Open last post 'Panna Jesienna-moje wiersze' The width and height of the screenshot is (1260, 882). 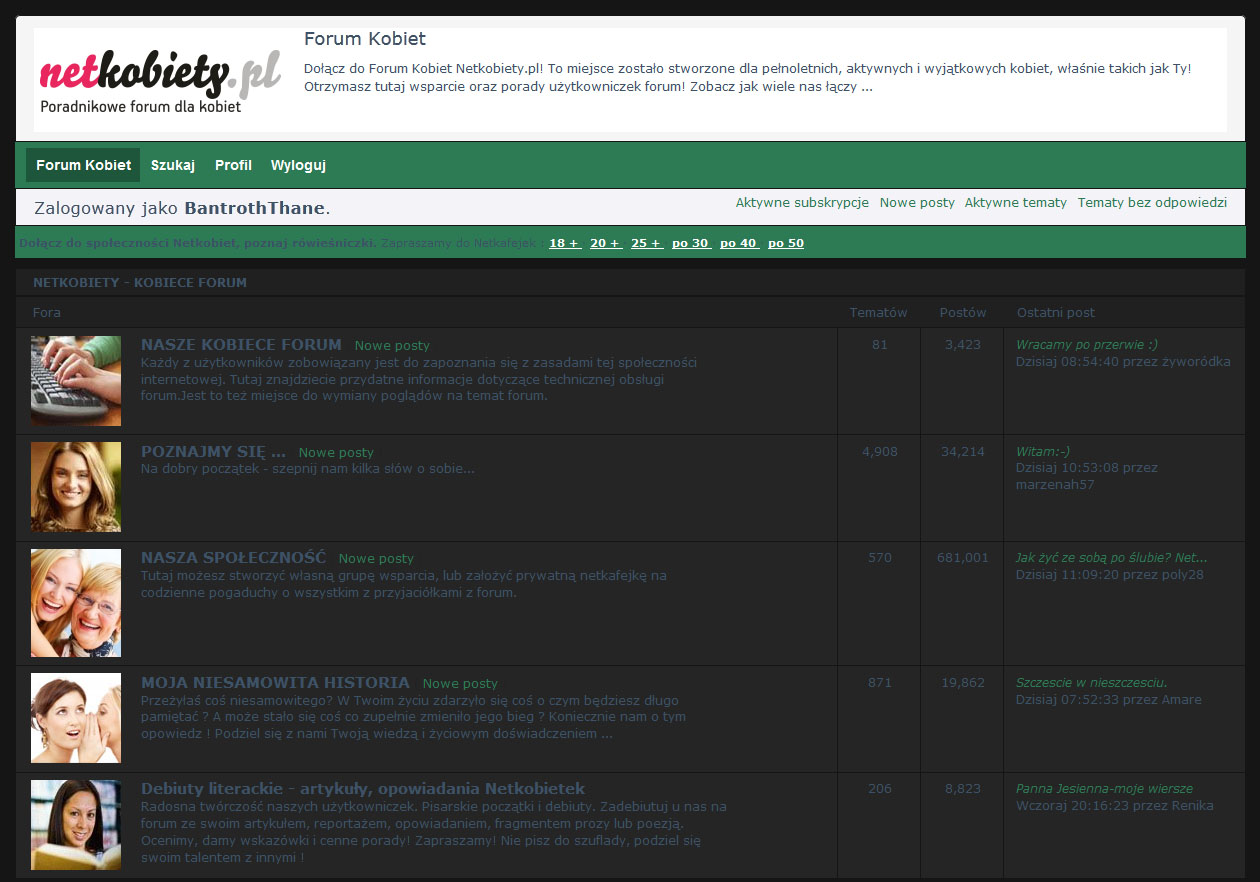coord(1104,789)
